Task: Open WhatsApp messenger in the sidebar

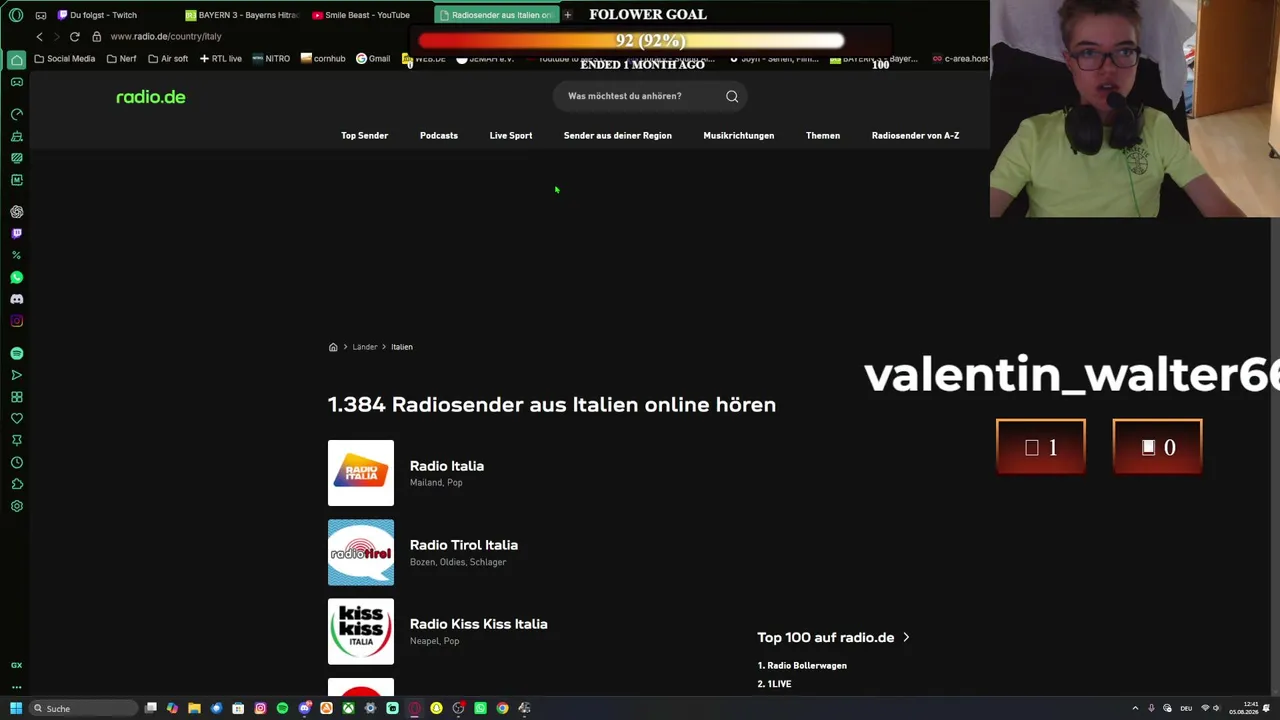Action: pos(17,277)
